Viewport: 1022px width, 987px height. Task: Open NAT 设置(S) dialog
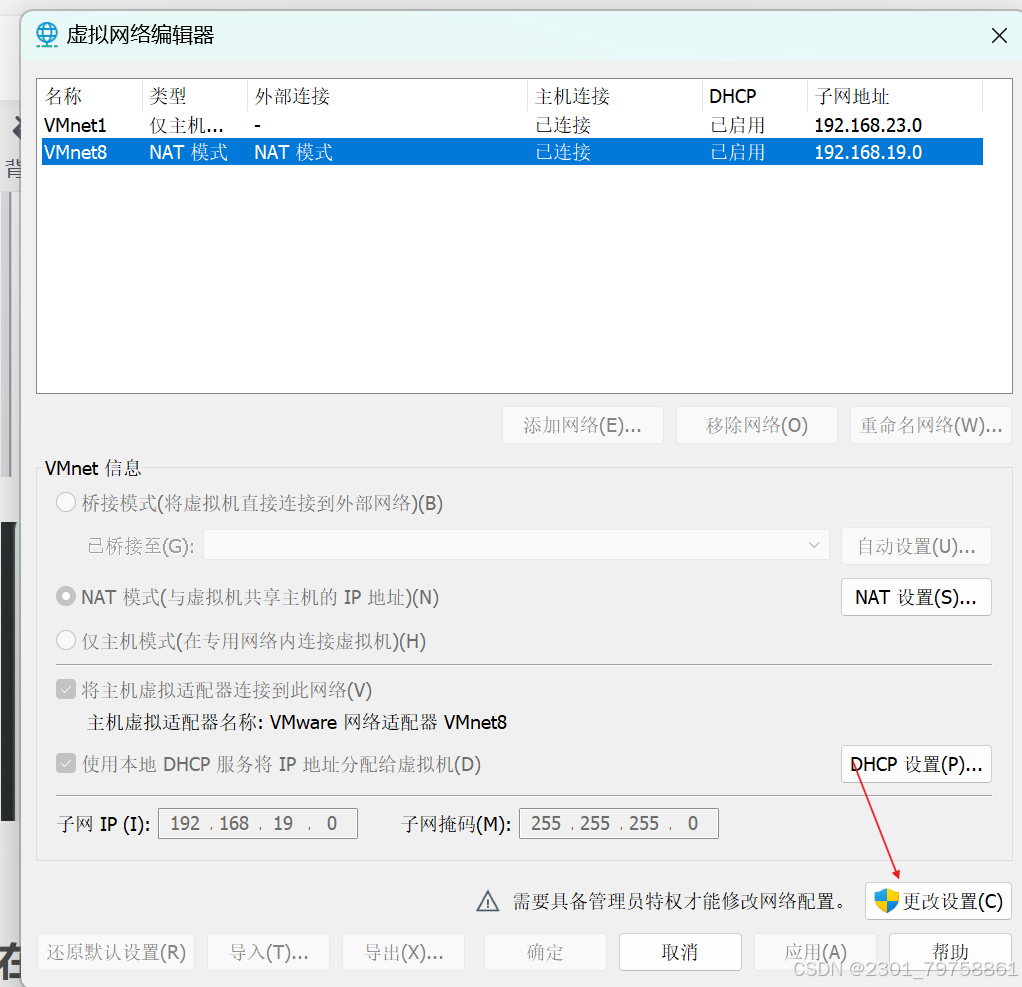(x=916, y=597)
